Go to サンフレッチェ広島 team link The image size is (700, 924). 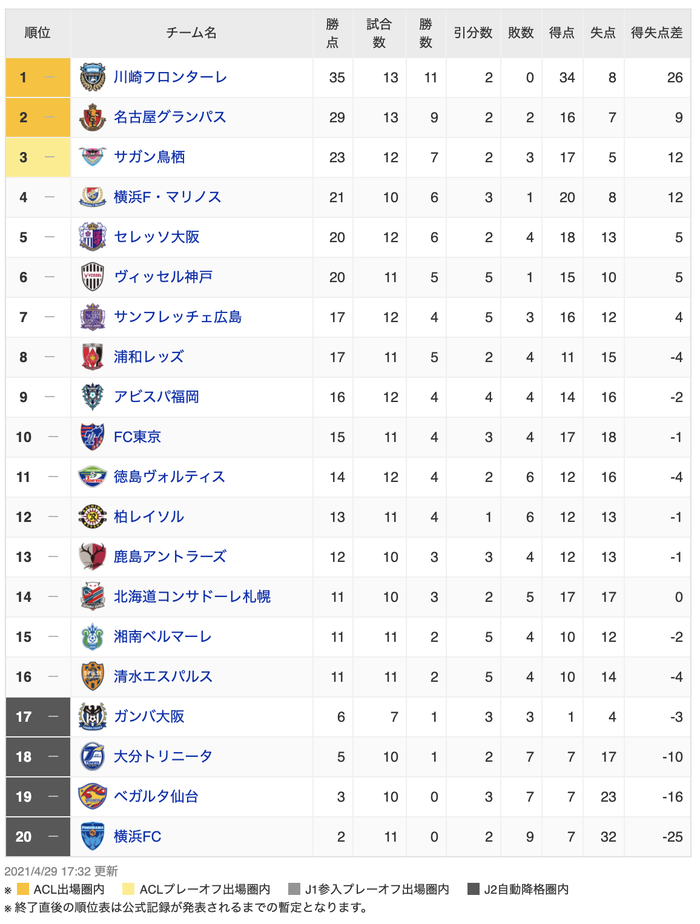click(x=177, y=317)
